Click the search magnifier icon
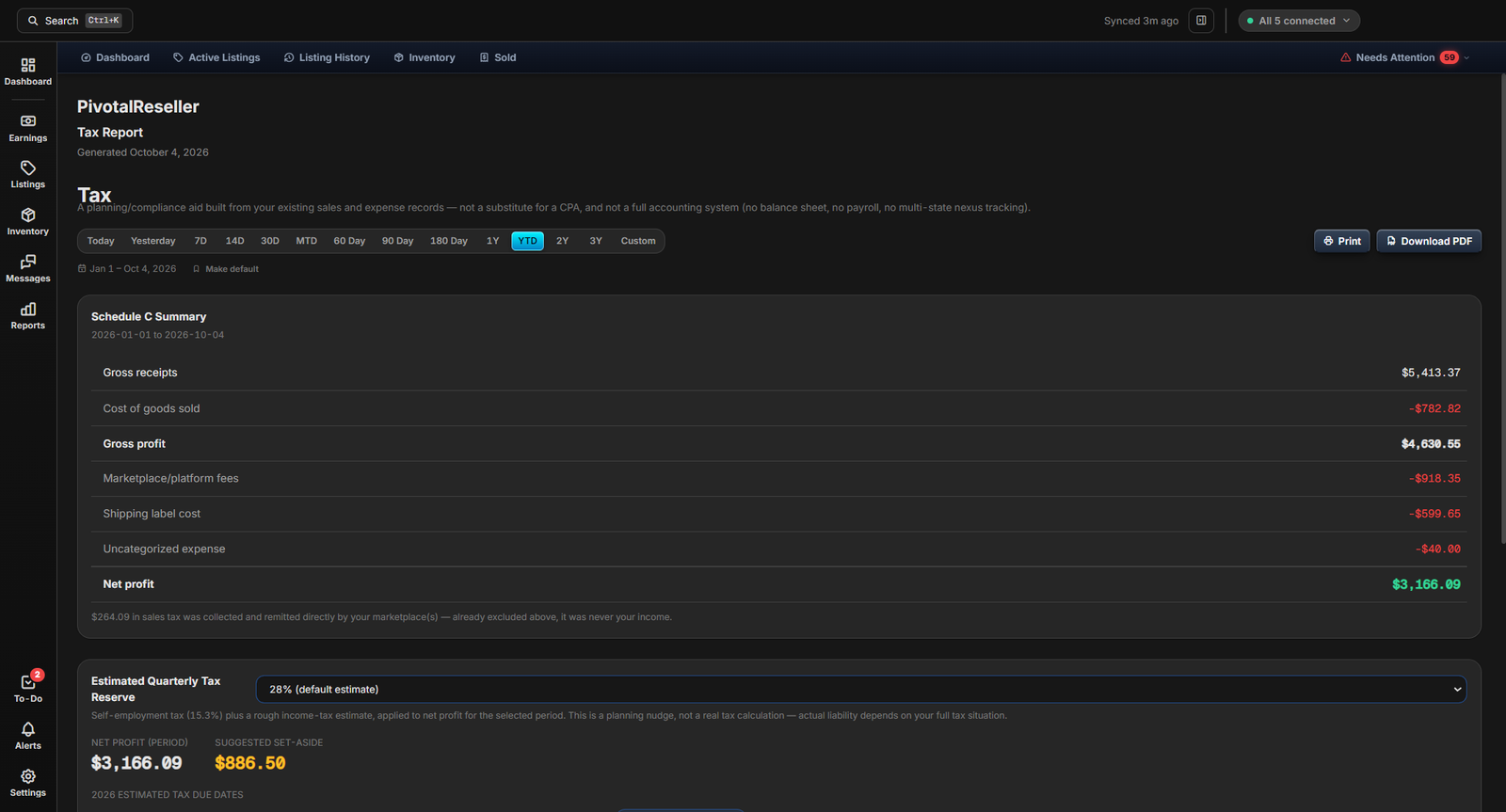Screen dimensions: 1506x812 click(33, 21)
